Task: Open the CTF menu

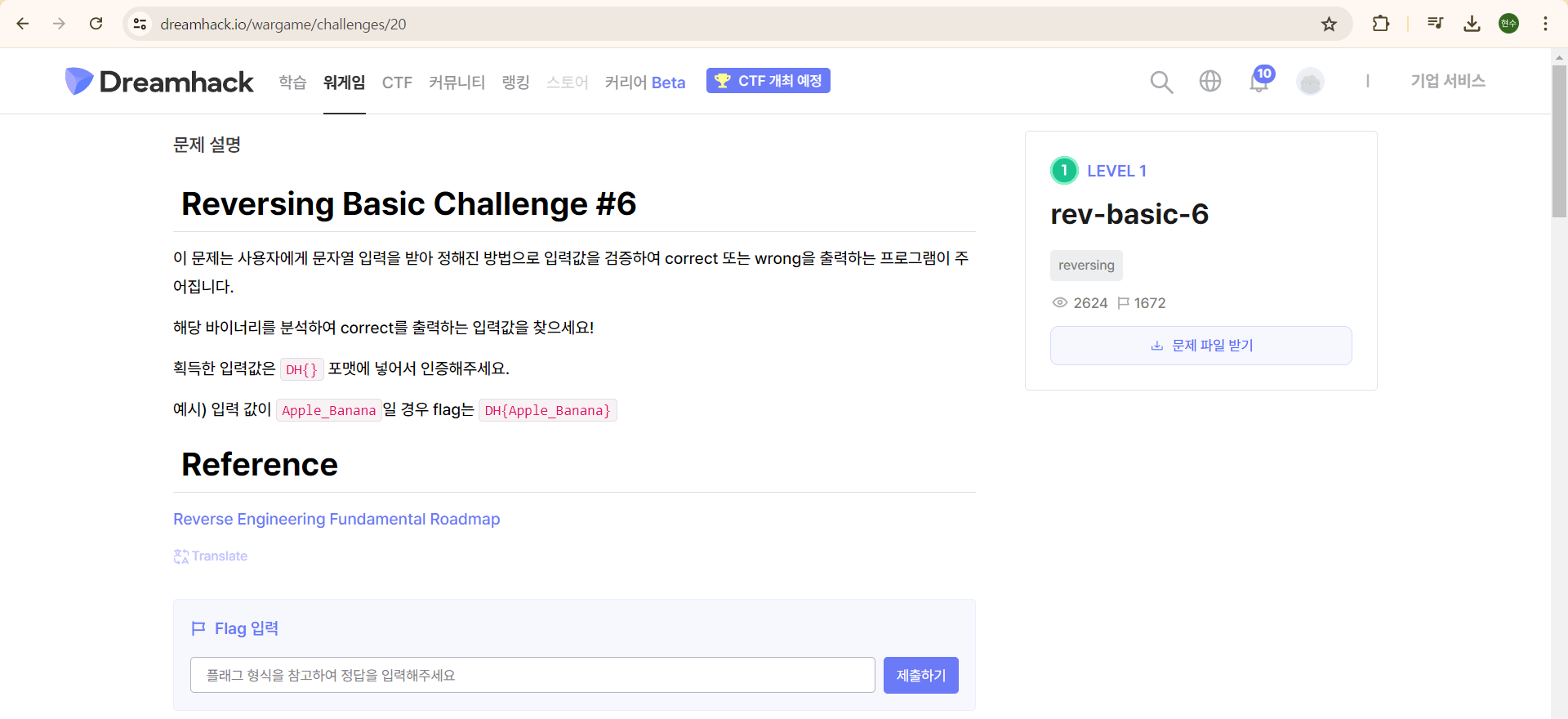Action: click(x=397, y=83)
